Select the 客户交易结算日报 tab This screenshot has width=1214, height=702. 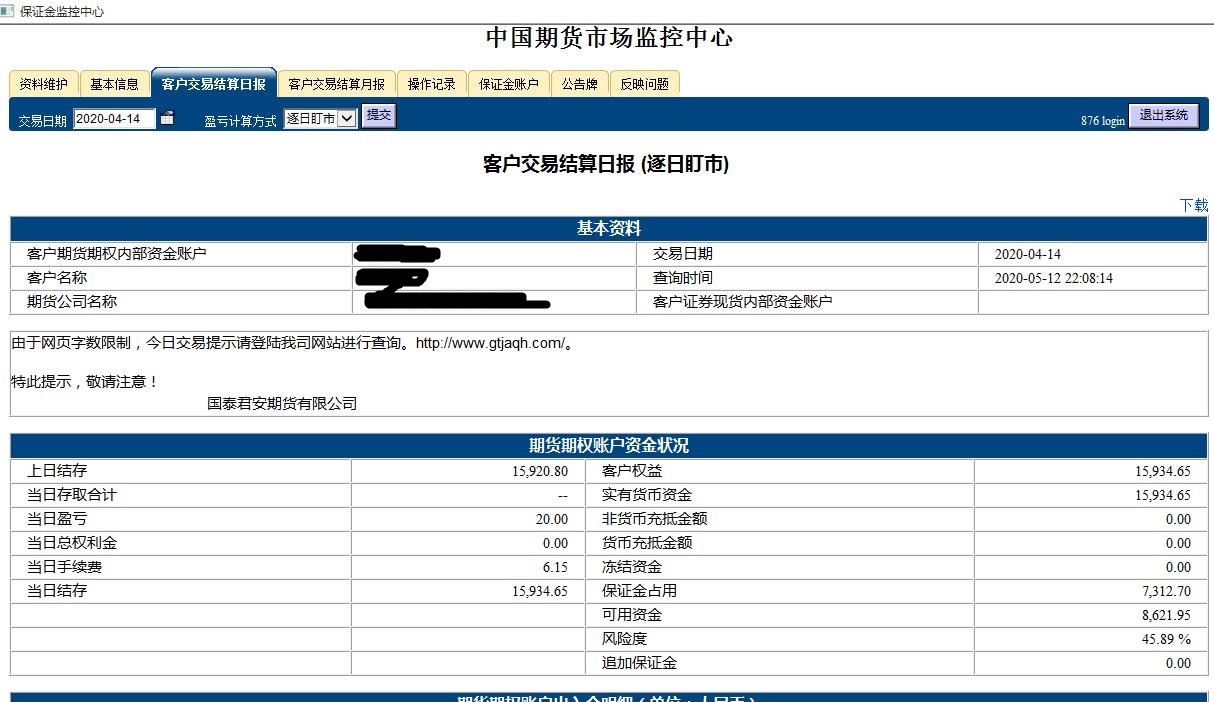214,84
